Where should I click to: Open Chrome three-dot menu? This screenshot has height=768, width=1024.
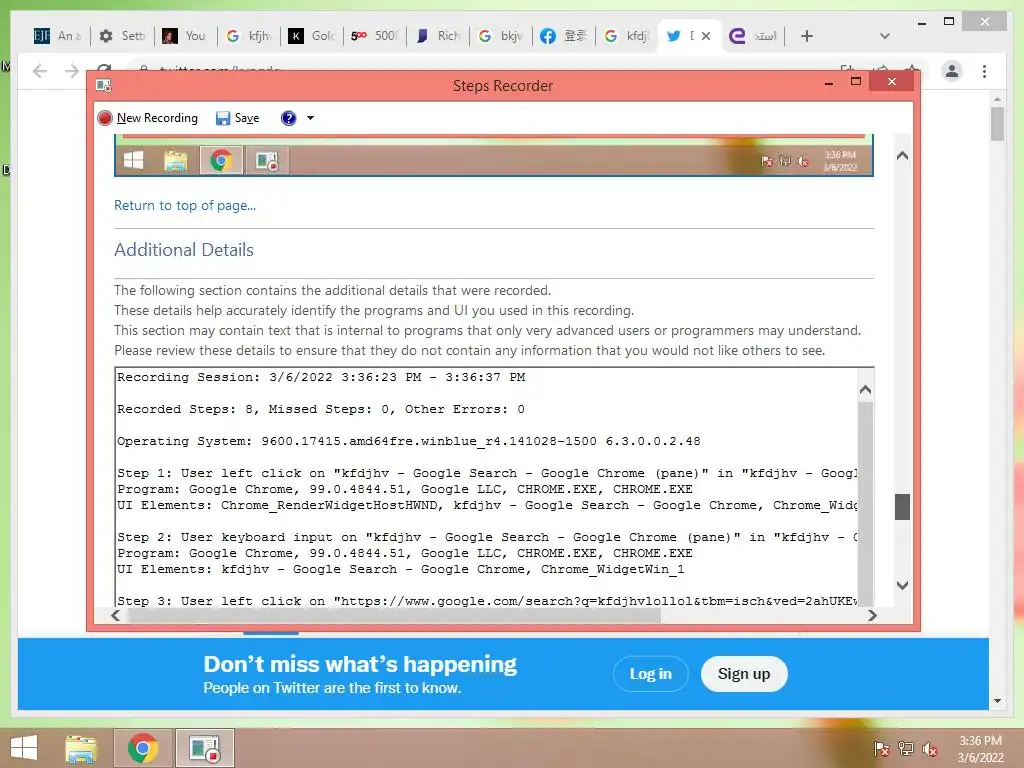click(x=984, y=71)
